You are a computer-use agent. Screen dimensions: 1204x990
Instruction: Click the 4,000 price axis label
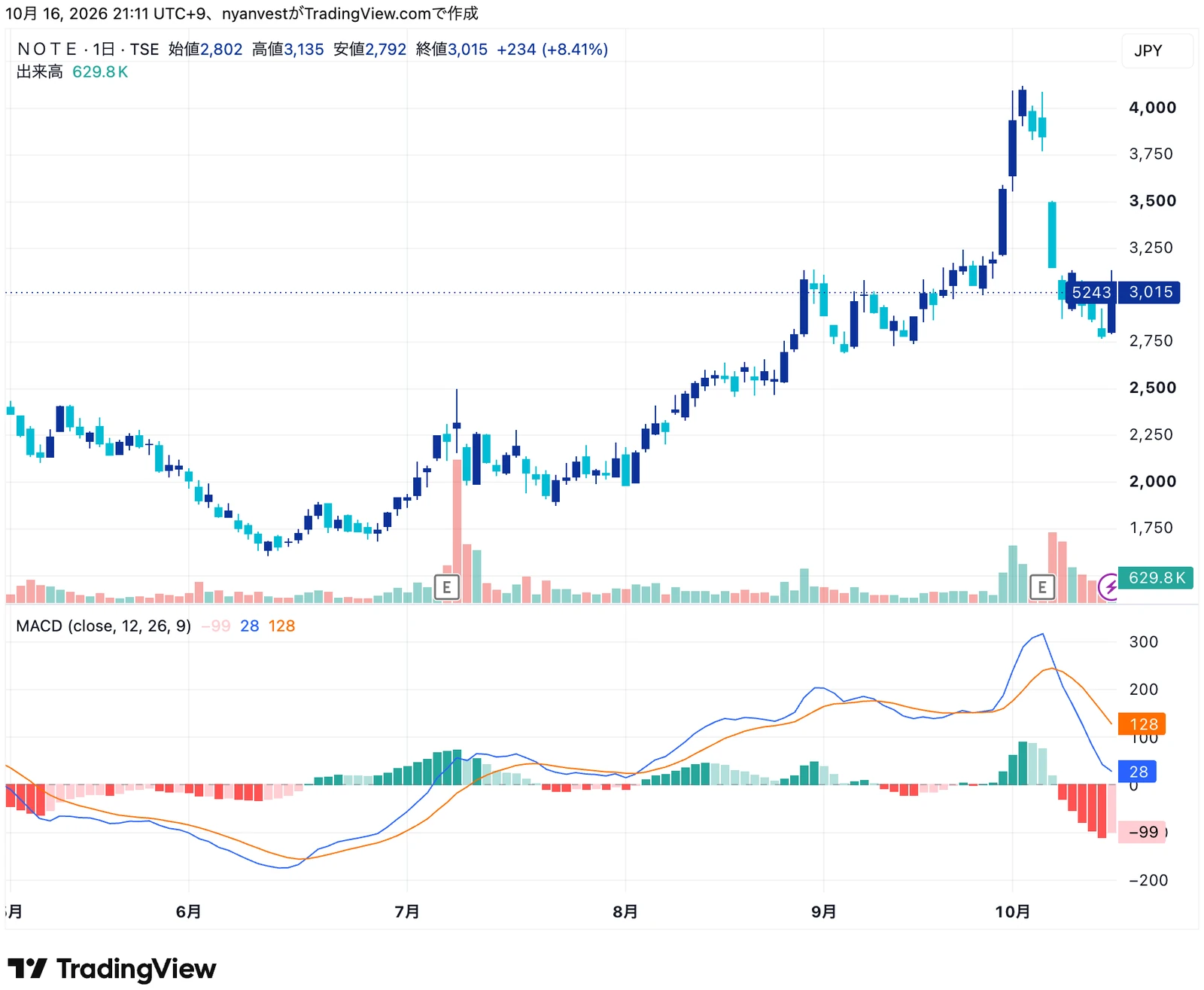[1152, 107]
